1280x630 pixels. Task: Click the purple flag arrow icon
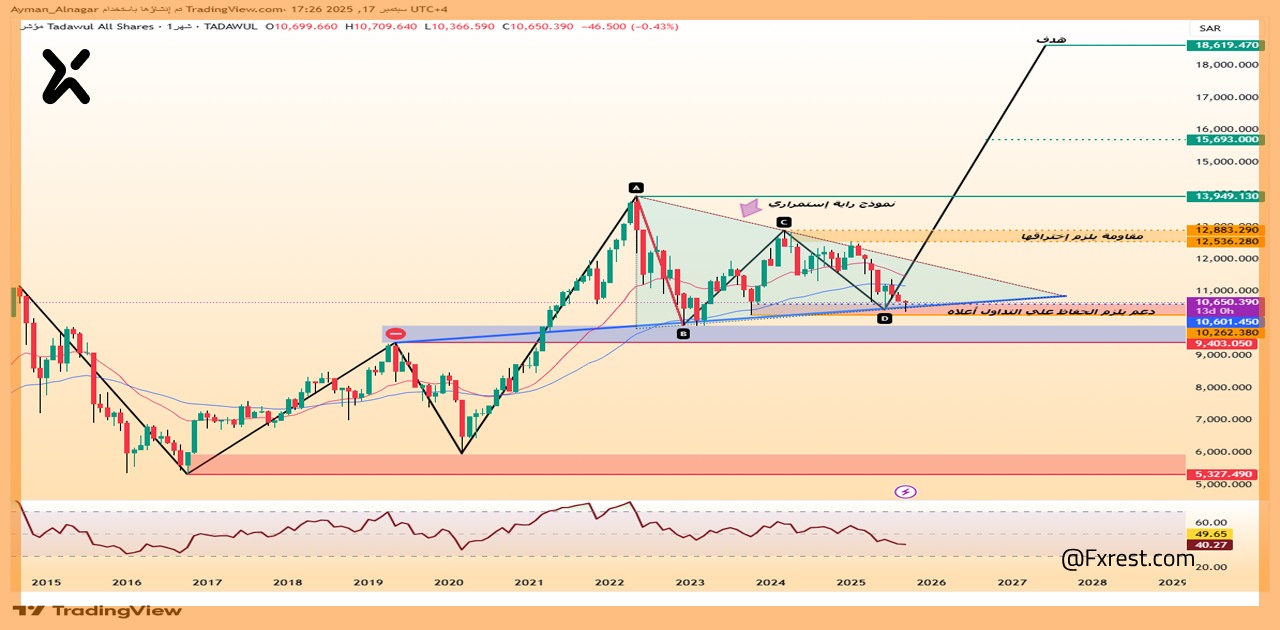click(749, 208)
